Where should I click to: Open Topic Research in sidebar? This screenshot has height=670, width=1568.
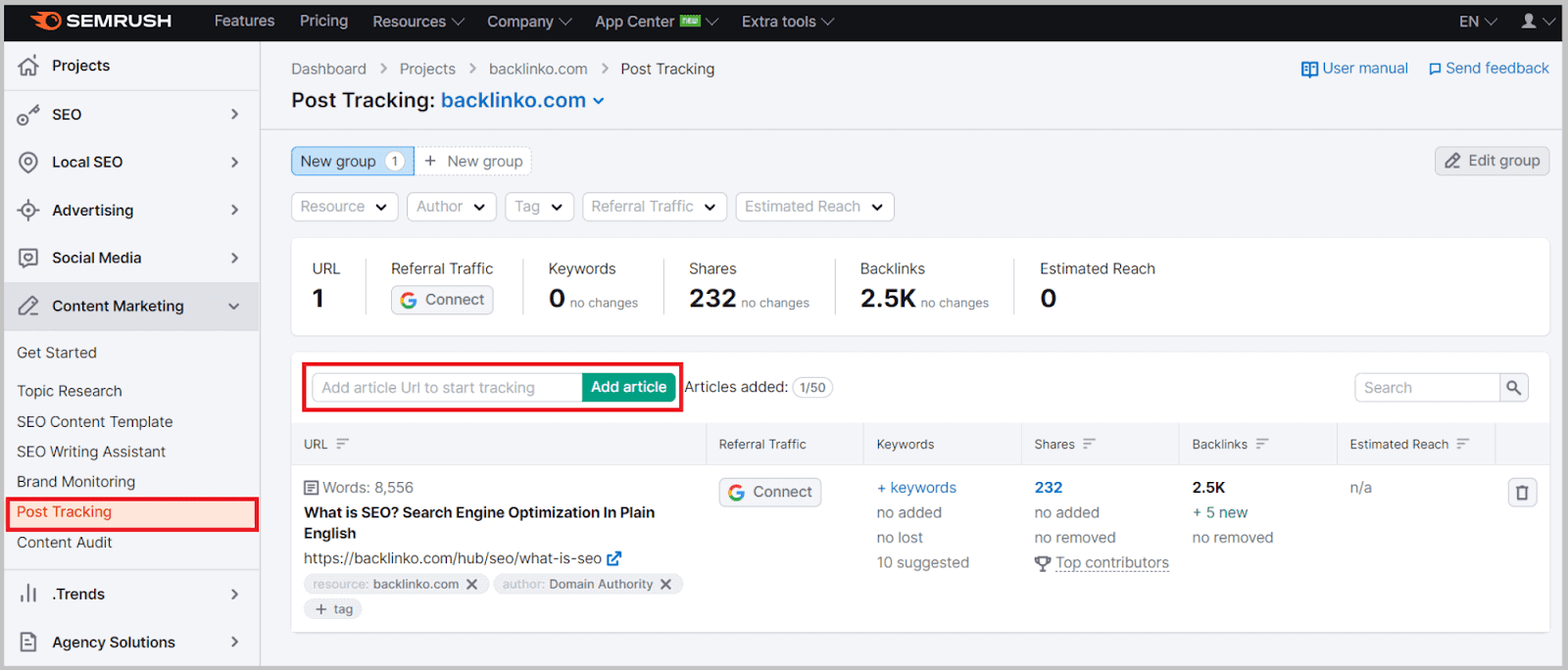click(70, 391)
